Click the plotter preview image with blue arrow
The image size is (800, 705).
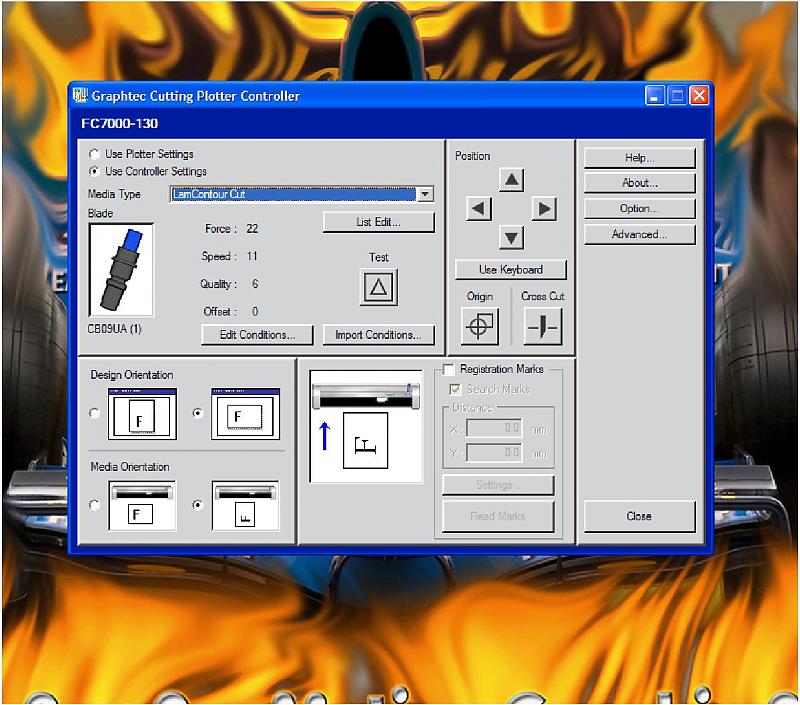click(366, 426)
